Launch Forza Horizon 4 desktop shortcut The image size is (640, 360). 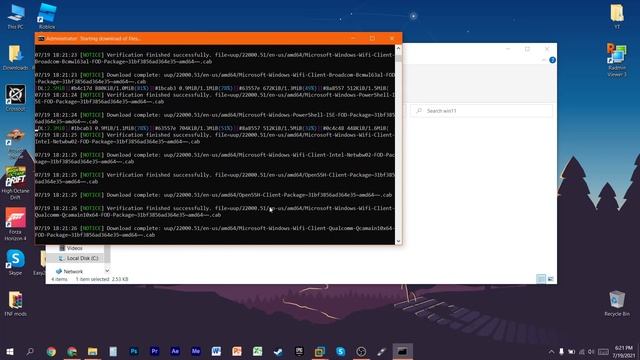tap(16, 224)
